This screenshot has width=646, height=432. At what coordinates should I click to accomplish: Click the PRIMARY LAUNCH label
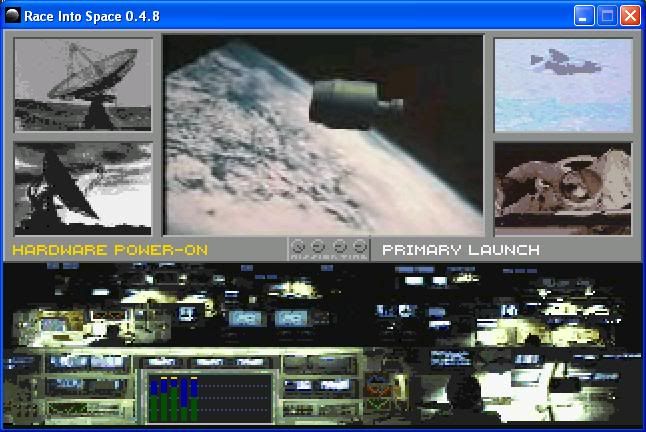(x=461, y=250)
